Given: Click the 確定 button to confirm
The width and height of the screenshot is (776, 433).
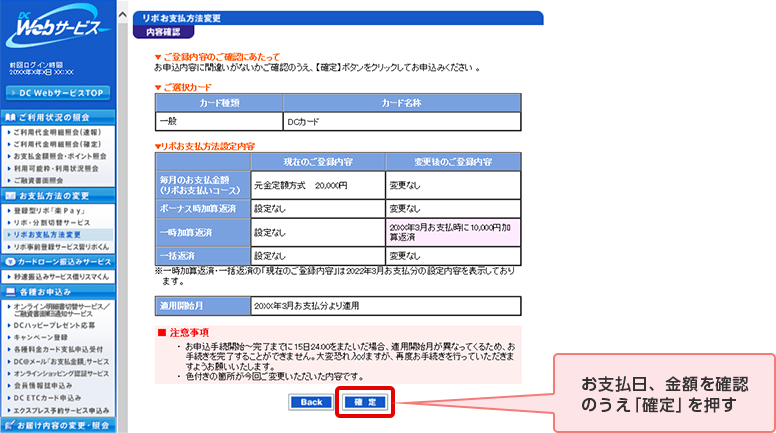Looking at the screenshot, I should (x=364, y=401).
